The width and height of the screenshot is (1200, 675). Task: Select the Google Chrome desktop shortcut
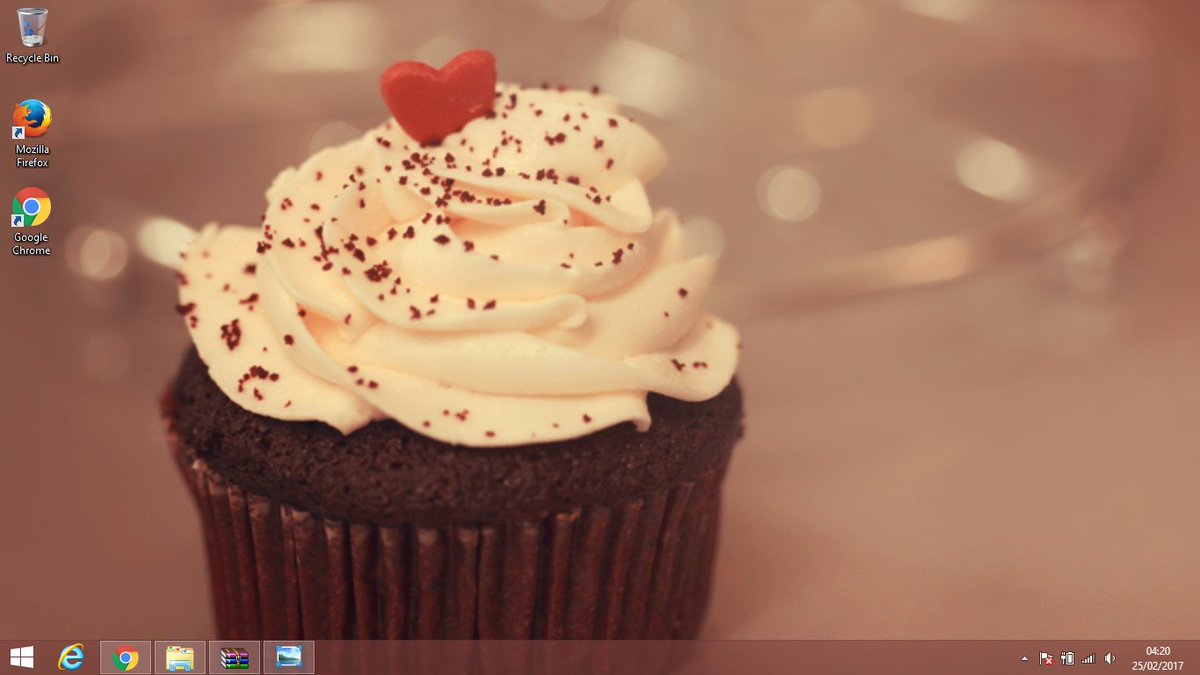point(31,222)
